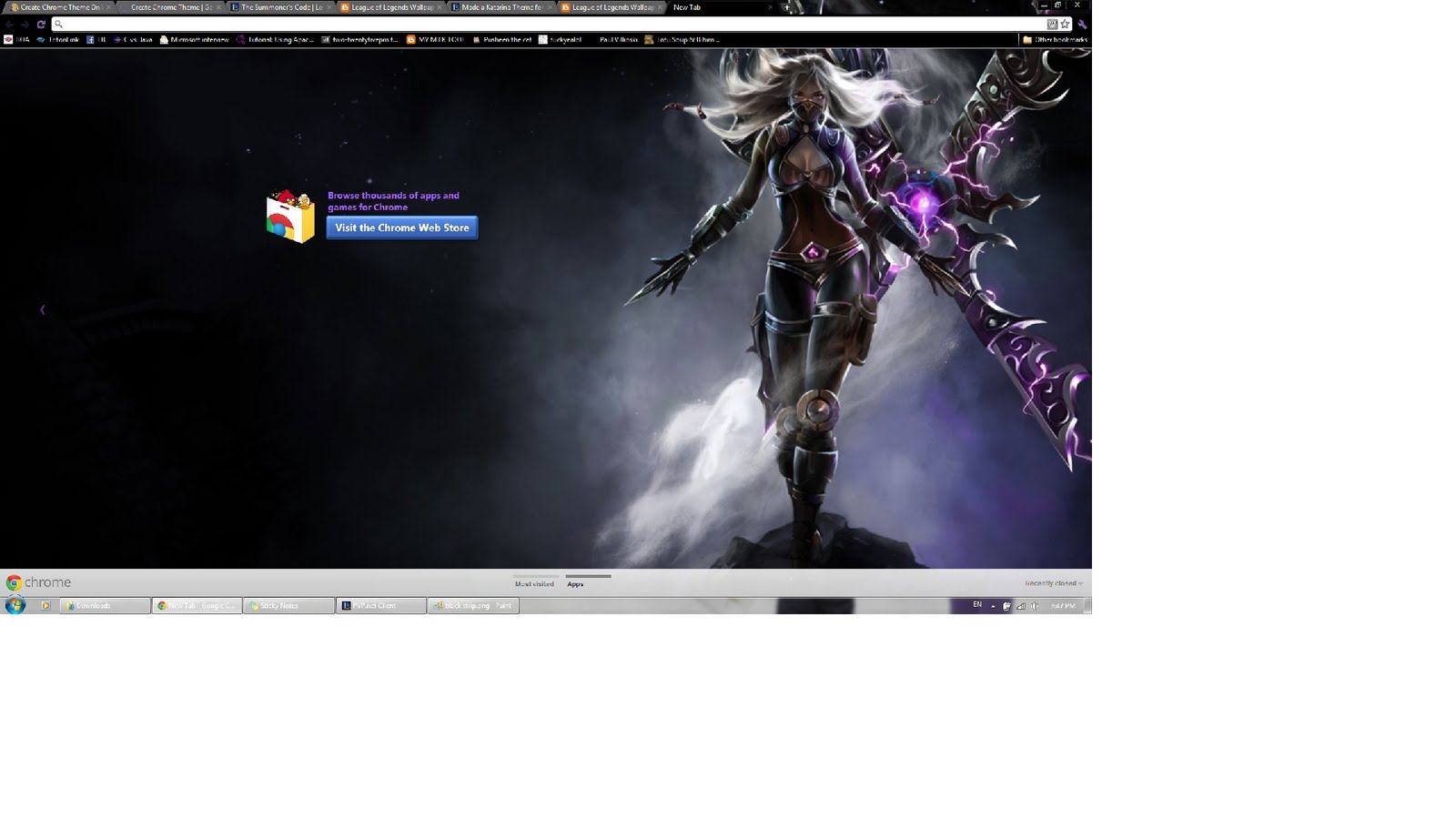Open the Blogger bookmark in the bar
This screenshot has width=1456, height=819.
[436, 40]
